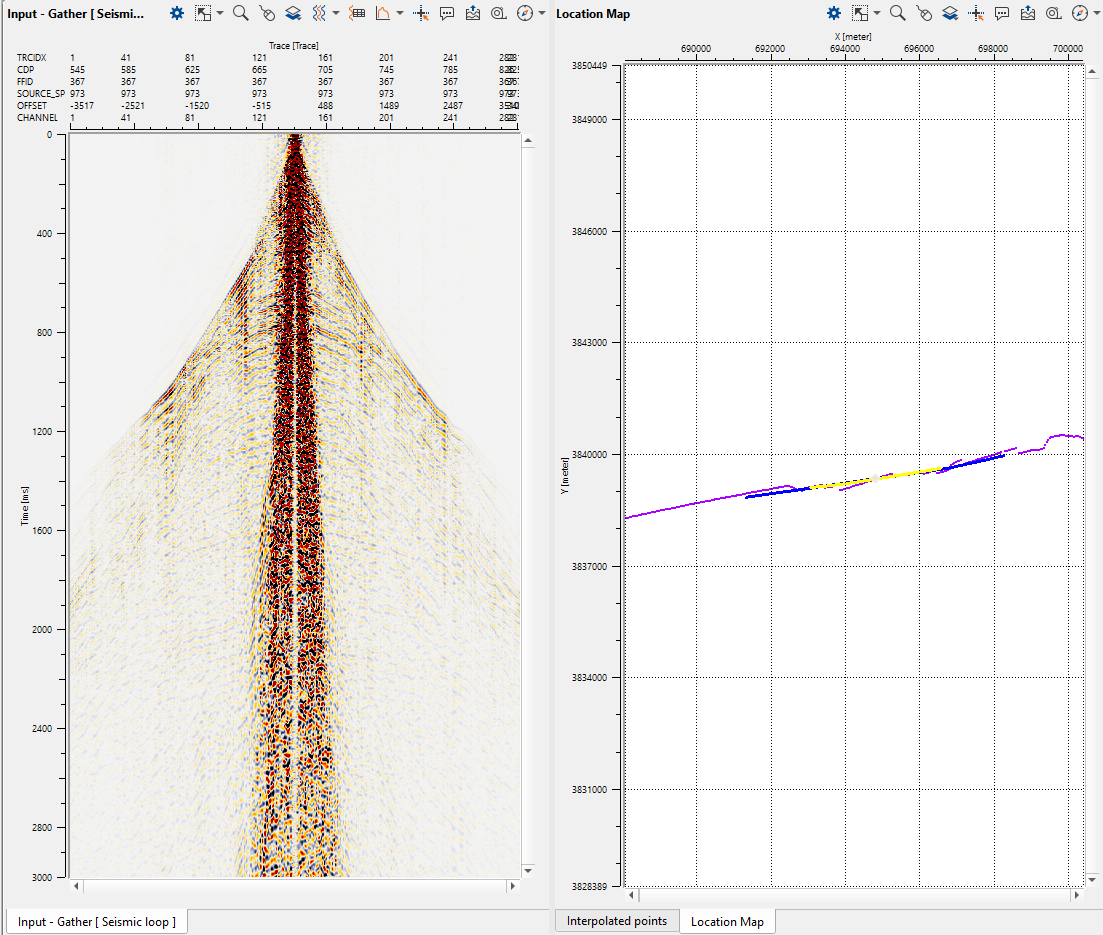Screen dimensions: 1103x935
Task: Click export image icon in Location Map toolbar
Action: coord(1027,13)
